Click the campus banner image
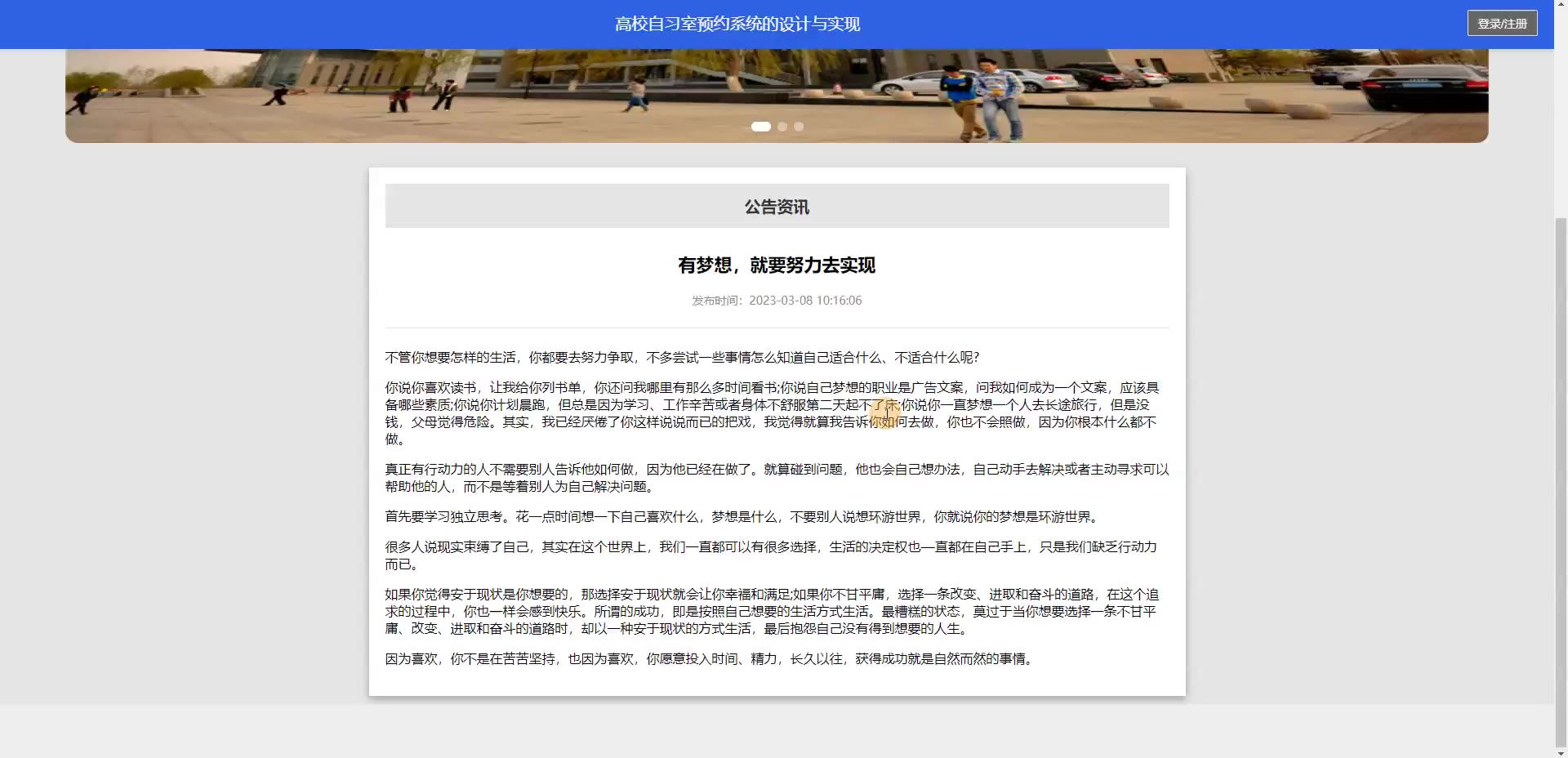The width and height of the screenshot is (1568, 758). tap(777, 96)
